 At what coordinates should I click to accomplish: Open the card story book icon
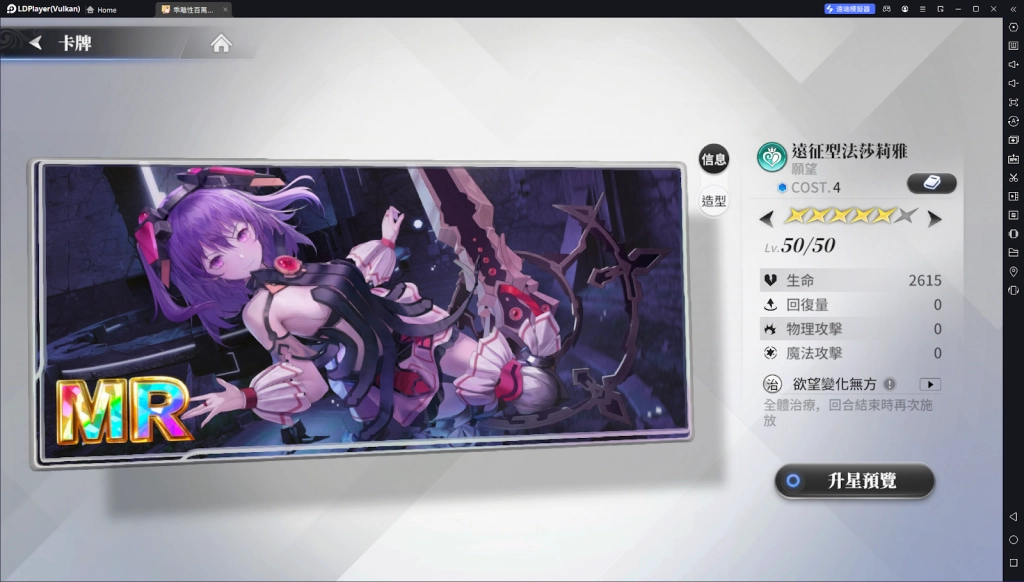click(x=931, y=184)
